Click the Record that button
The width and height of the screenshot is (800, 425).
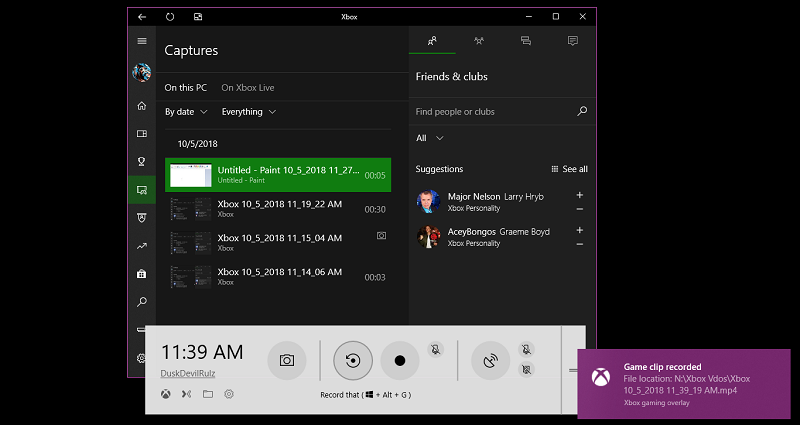(353, 361)
